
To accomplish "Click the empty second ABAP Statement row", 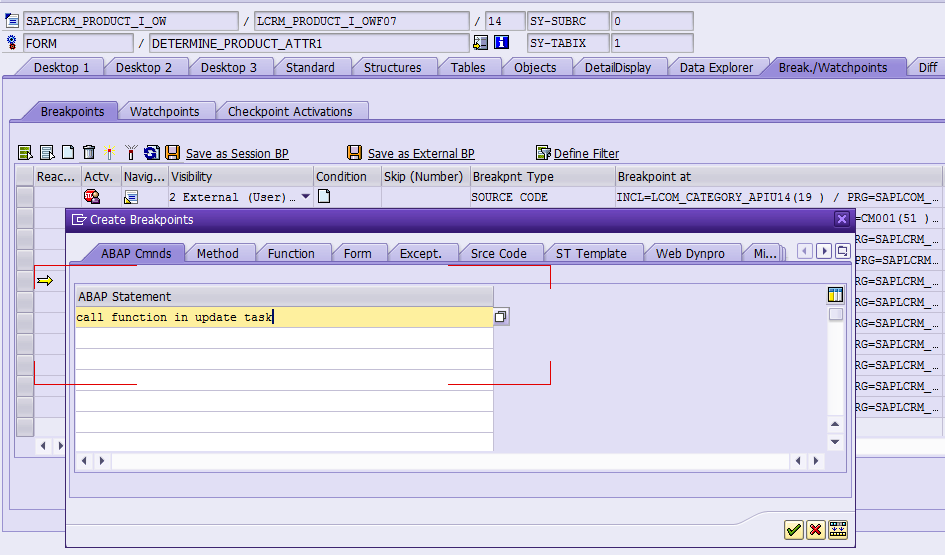I will click(x=284, y=338).
